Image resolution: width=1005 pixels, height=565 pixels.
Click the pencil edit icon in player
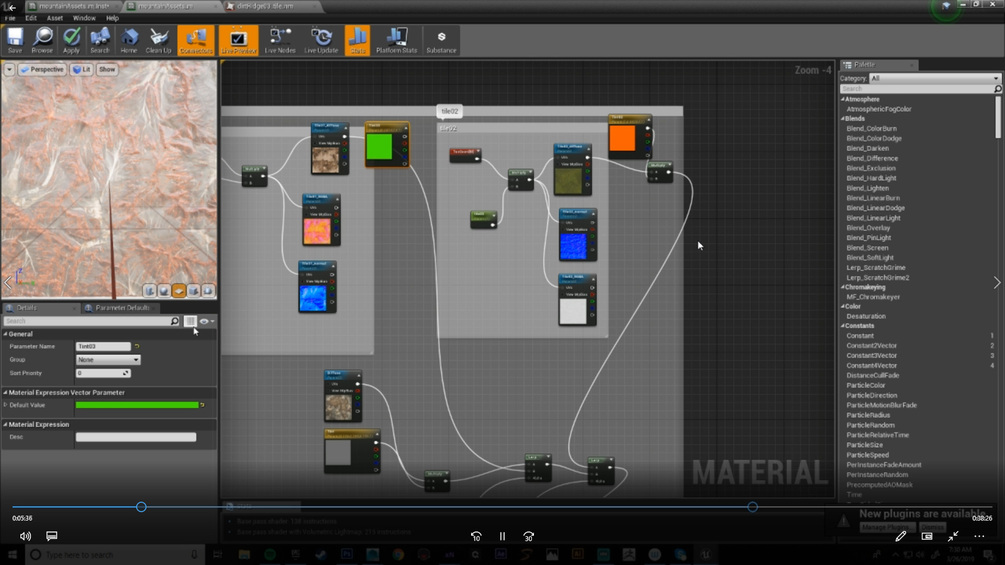(901, 536)
